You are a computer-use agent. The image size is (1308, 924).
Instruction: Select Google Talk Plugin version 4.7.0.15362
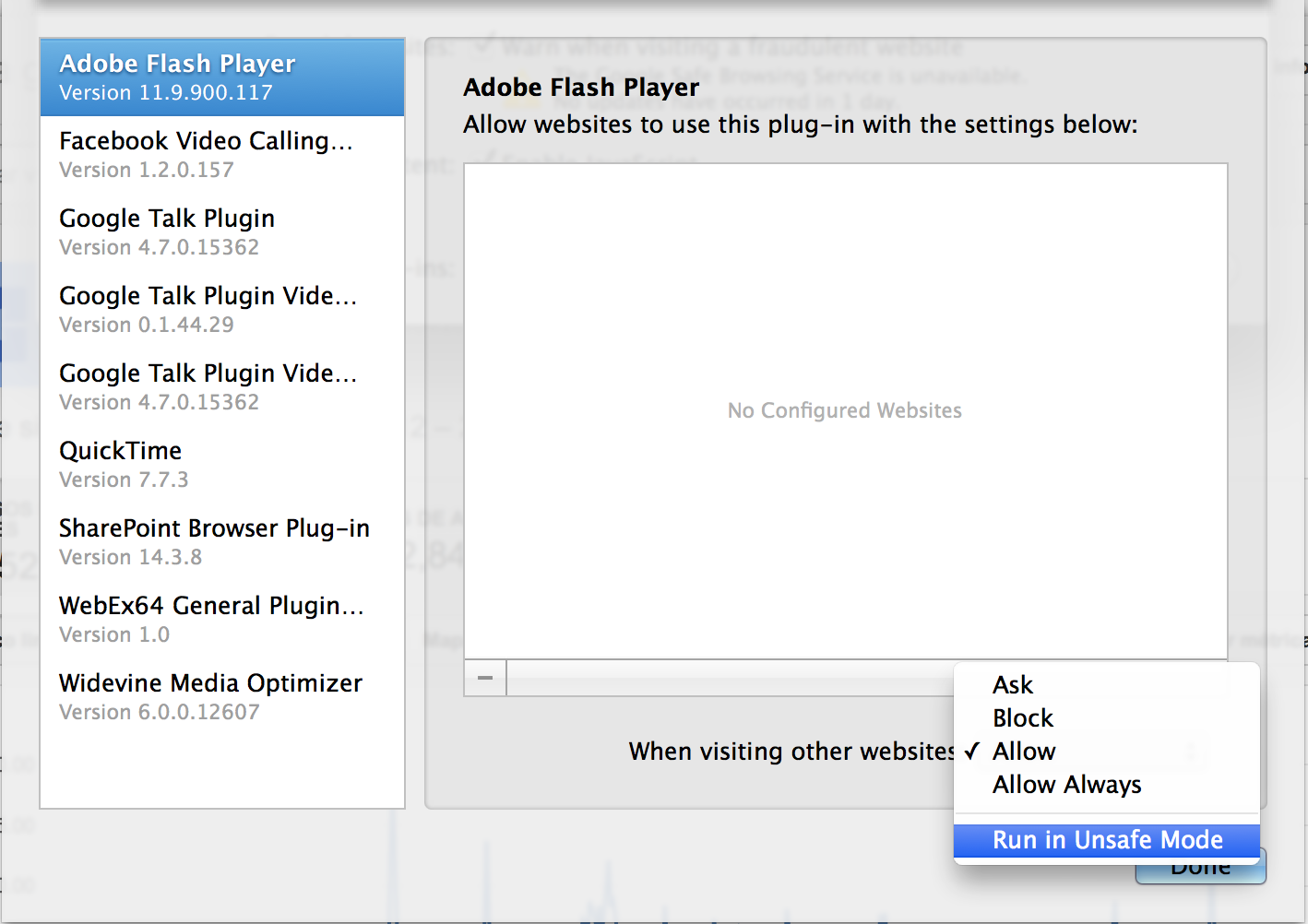221,232
